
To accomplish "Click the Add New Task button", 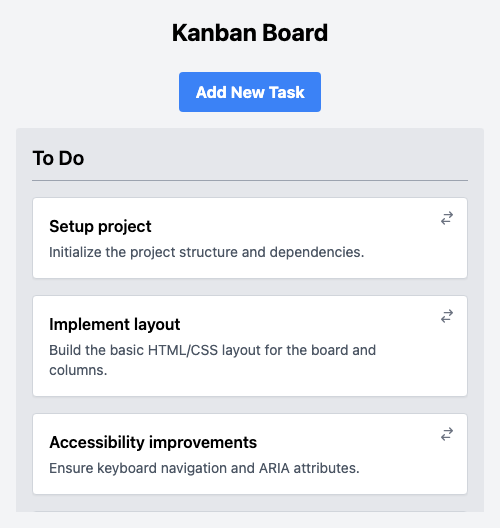I will [250, 92].
